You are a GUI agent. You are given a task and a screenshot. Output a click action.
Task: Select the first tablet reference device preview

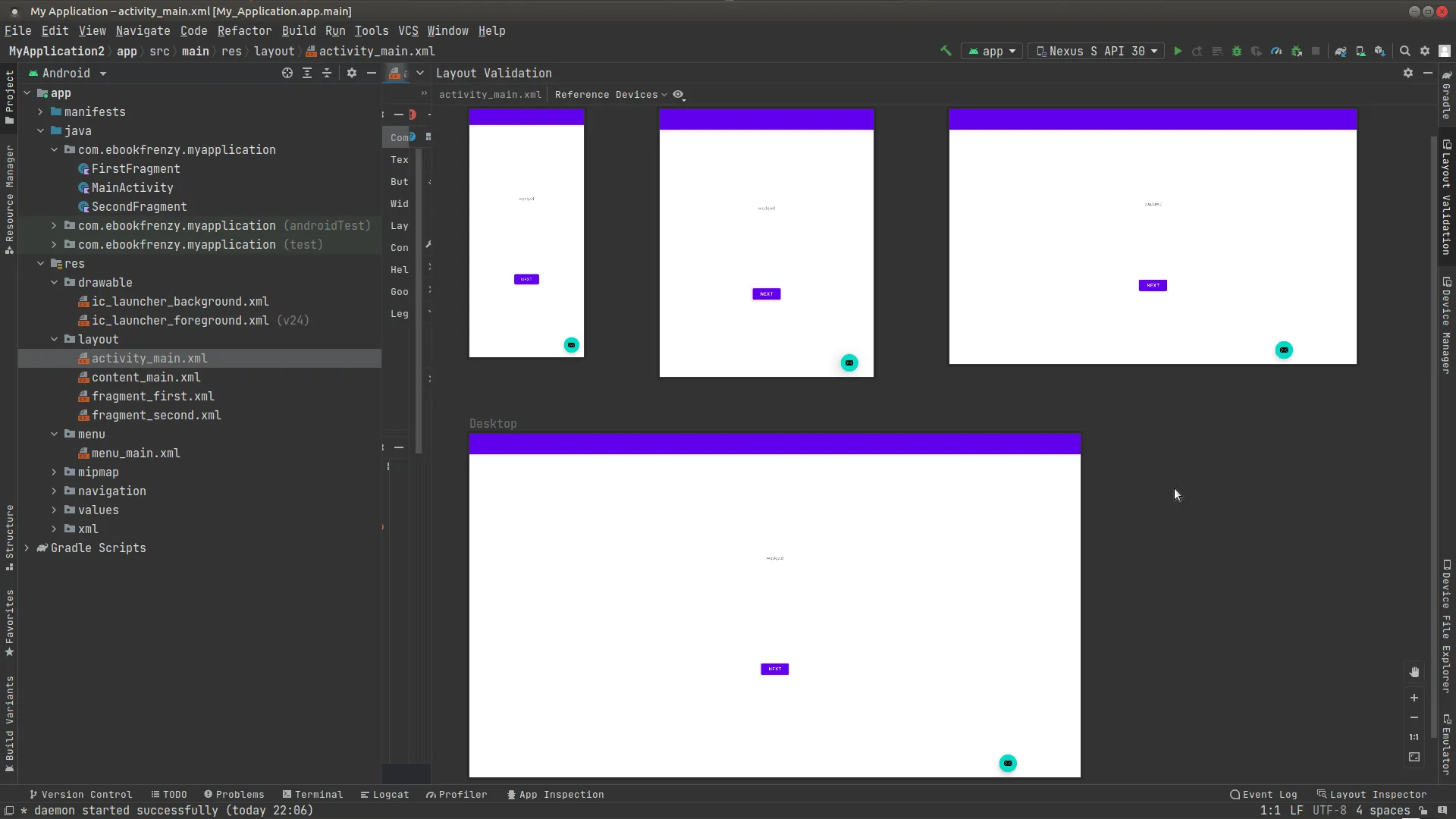tap(766, 243)
